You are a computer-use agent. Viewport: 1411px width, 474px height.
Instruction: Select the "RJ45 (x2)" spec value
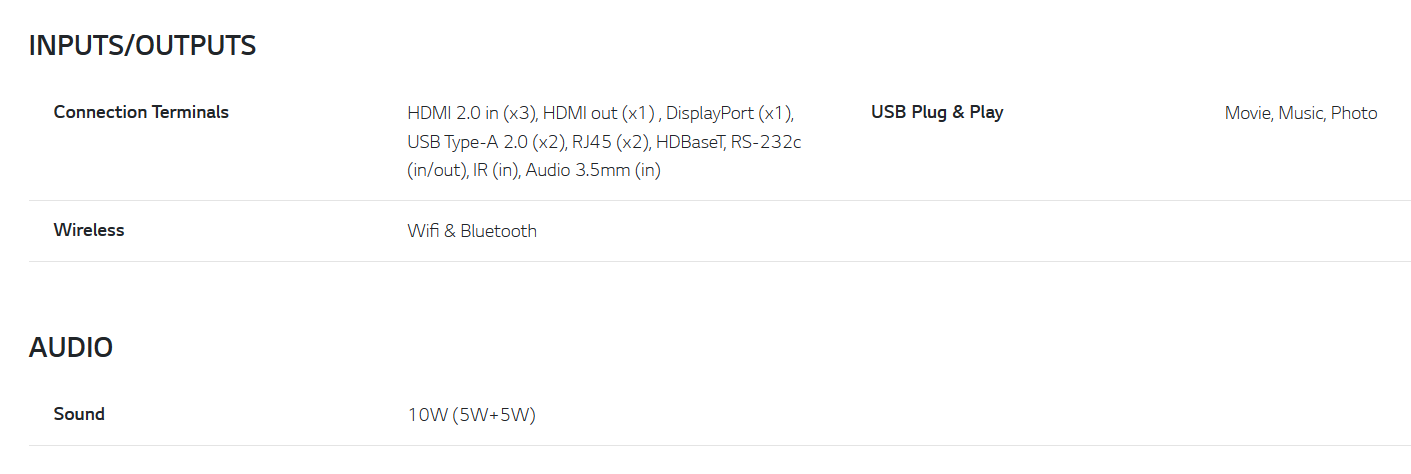[611, 142]
